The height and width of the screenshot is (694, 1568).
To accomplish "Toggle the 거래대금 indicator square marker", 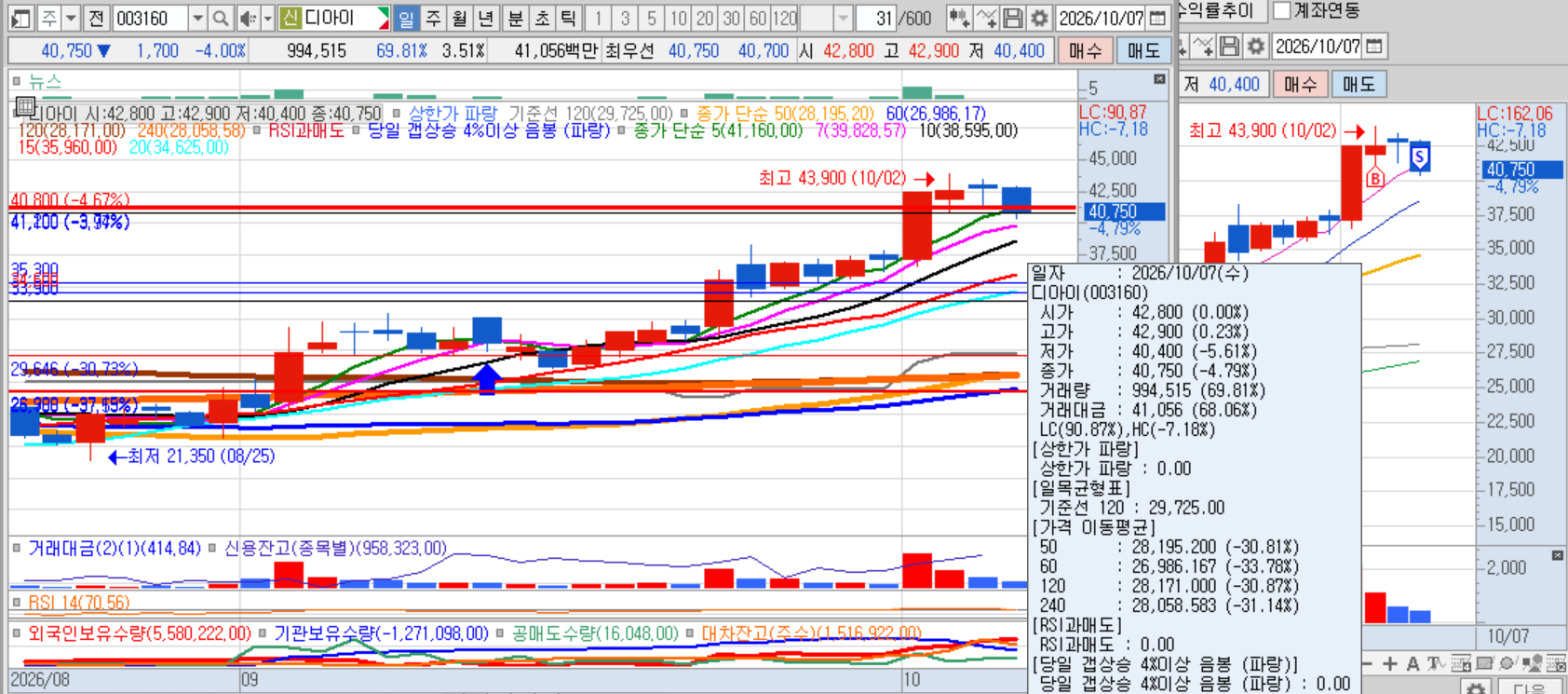I will pos(17,548).
